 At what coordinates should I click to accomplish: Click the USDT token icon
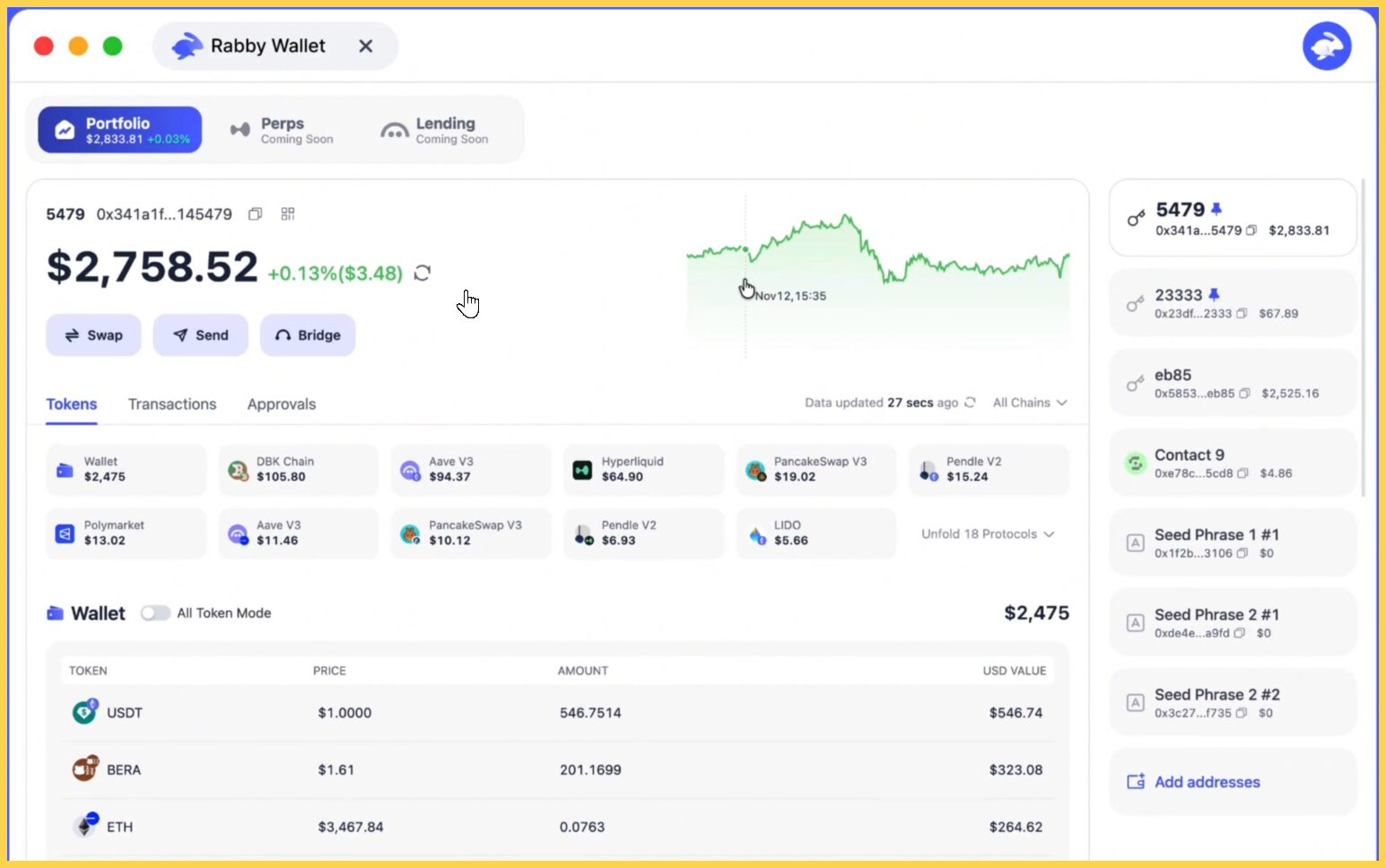point(85,711)
